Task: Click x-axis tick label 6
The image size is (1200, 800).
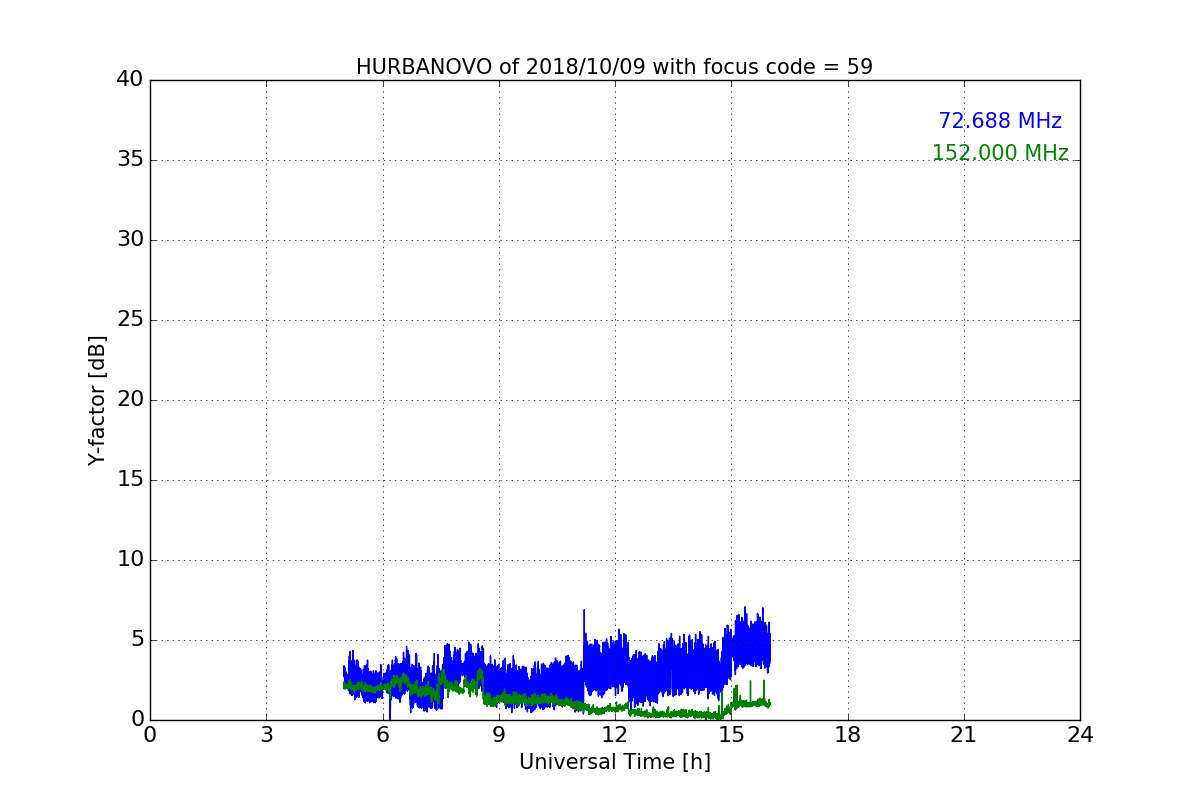Action: tap(382, 735)
